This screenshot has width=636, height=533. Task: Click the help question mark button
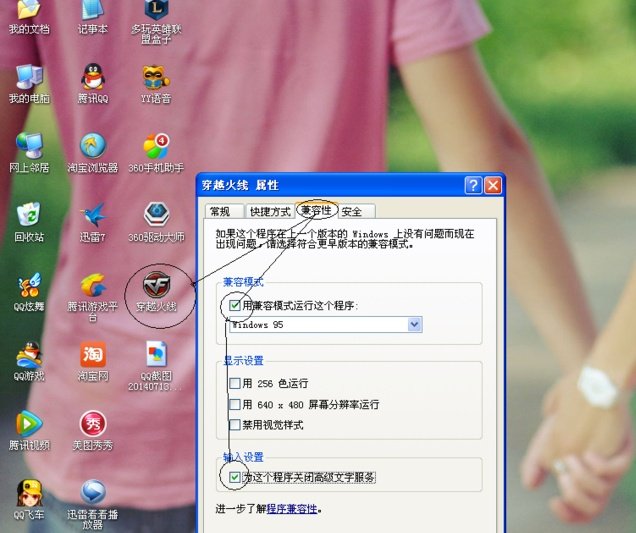[x=473, y=185]
